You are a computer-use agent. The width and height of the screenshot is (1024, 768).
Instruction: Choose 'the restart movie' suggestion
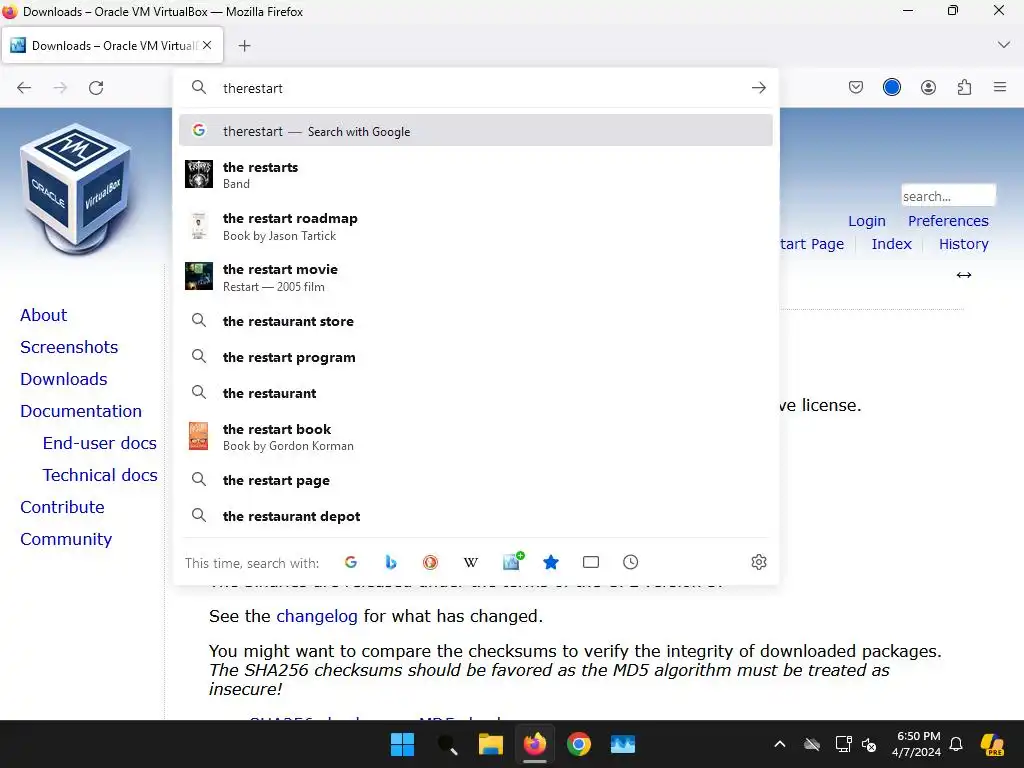pos(475,278)
